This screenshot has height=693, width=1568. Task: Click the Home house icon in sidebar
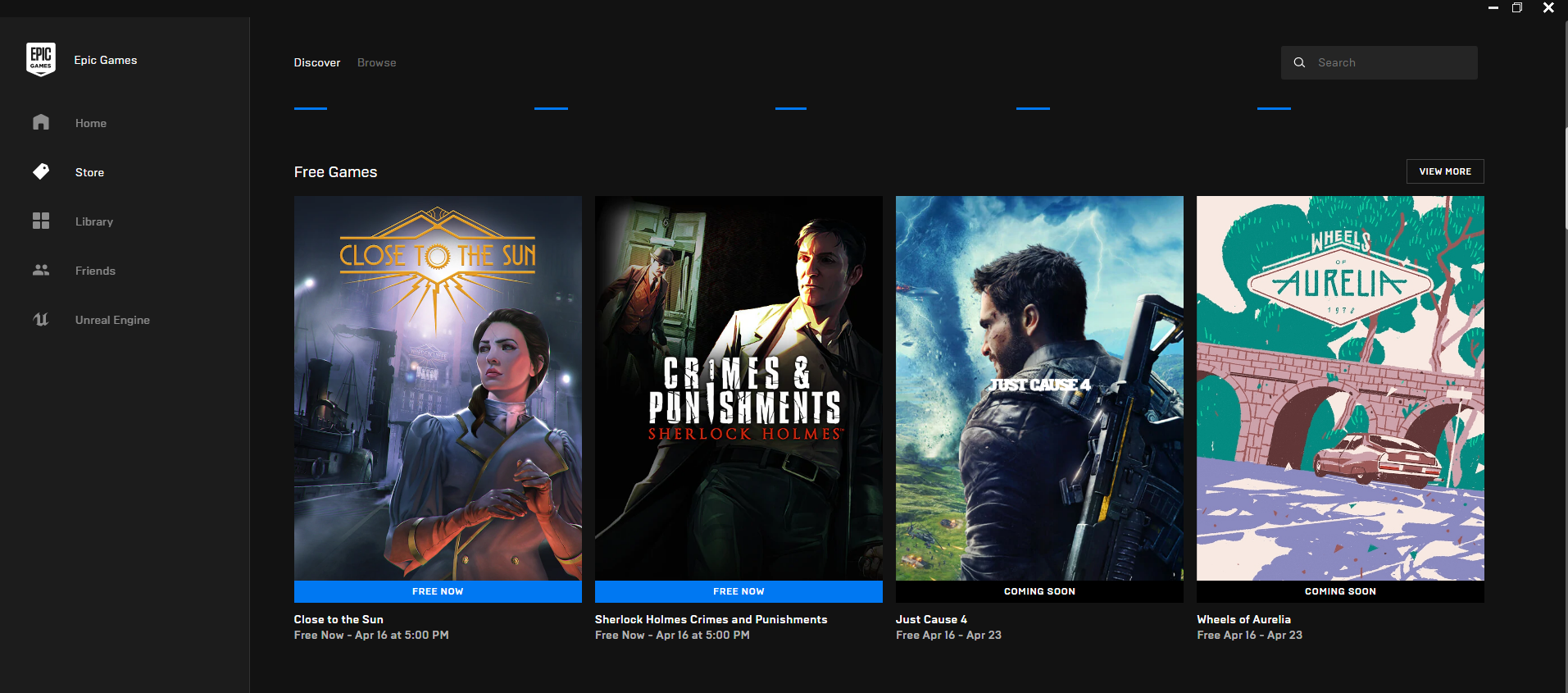coord(41,123)
